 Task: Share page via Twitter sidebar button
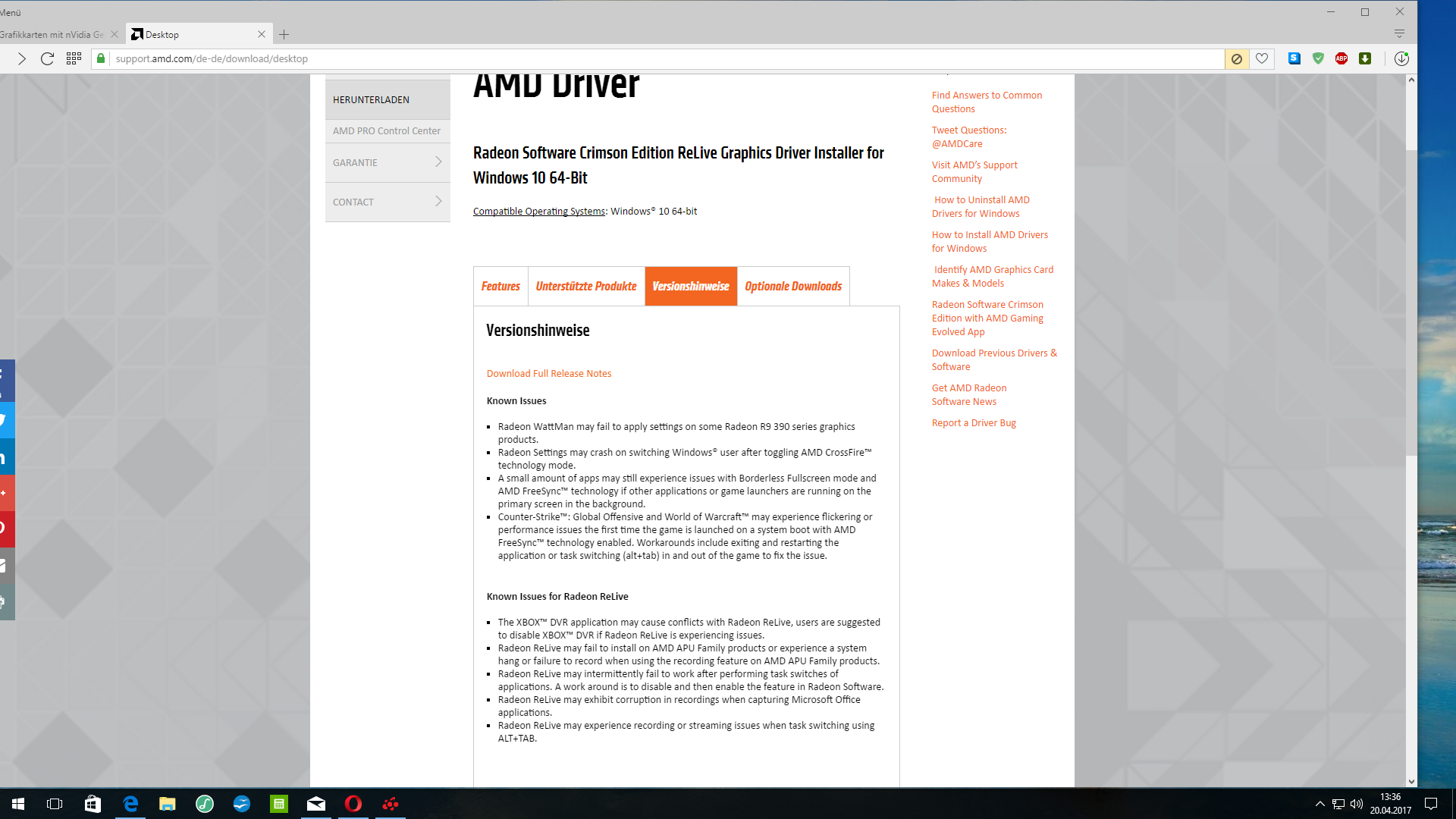[6, 420]
